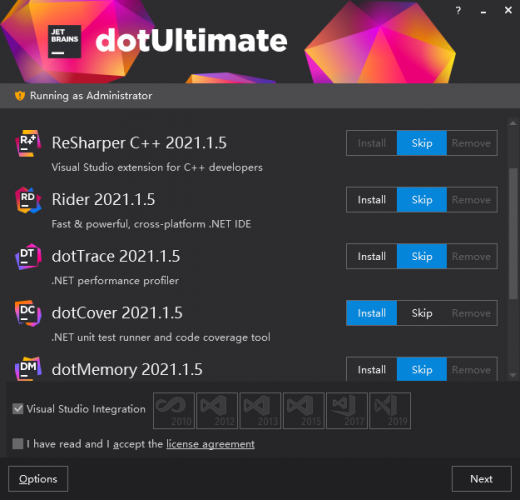Image resolution: width=520 pixels, height=500 pixels.
Task: Click the dotTrace DT product icon
Action: [x=28, y=257]
